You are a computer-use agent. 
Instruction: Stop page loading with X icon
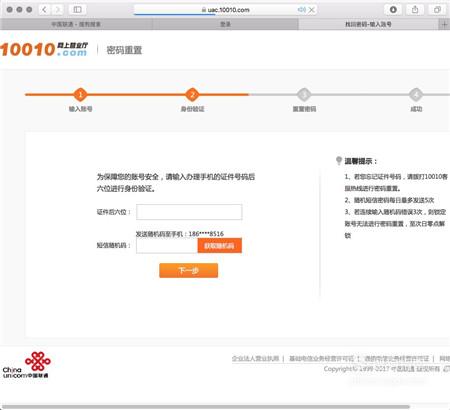pos(312,10)
